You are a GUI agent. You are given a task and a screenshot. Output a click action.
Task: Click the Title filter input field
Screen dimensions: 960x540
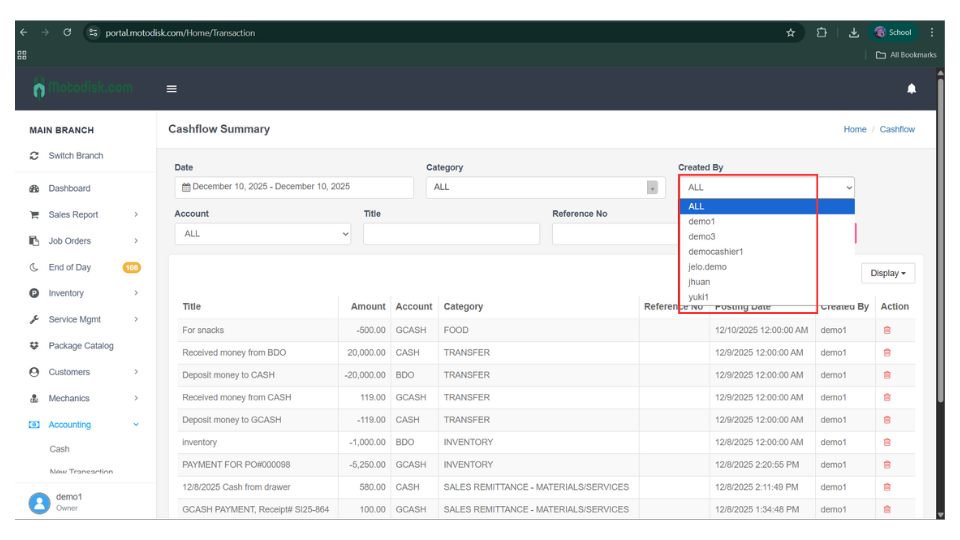[451, 234]
